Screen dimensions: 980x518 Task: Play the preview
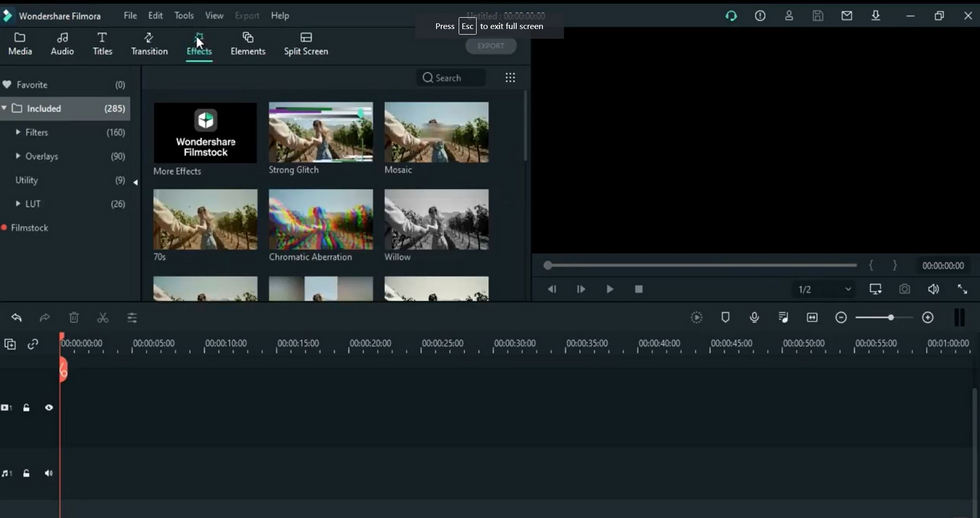(610, 289)
